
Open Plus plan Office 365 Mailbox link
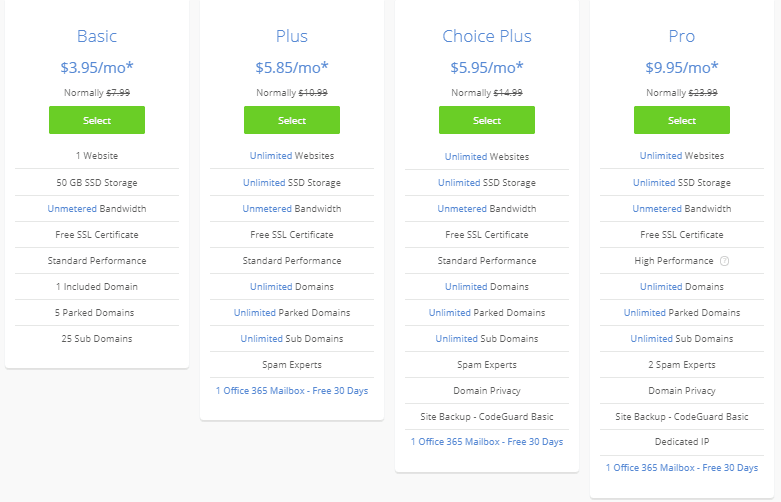coord(292,391)
